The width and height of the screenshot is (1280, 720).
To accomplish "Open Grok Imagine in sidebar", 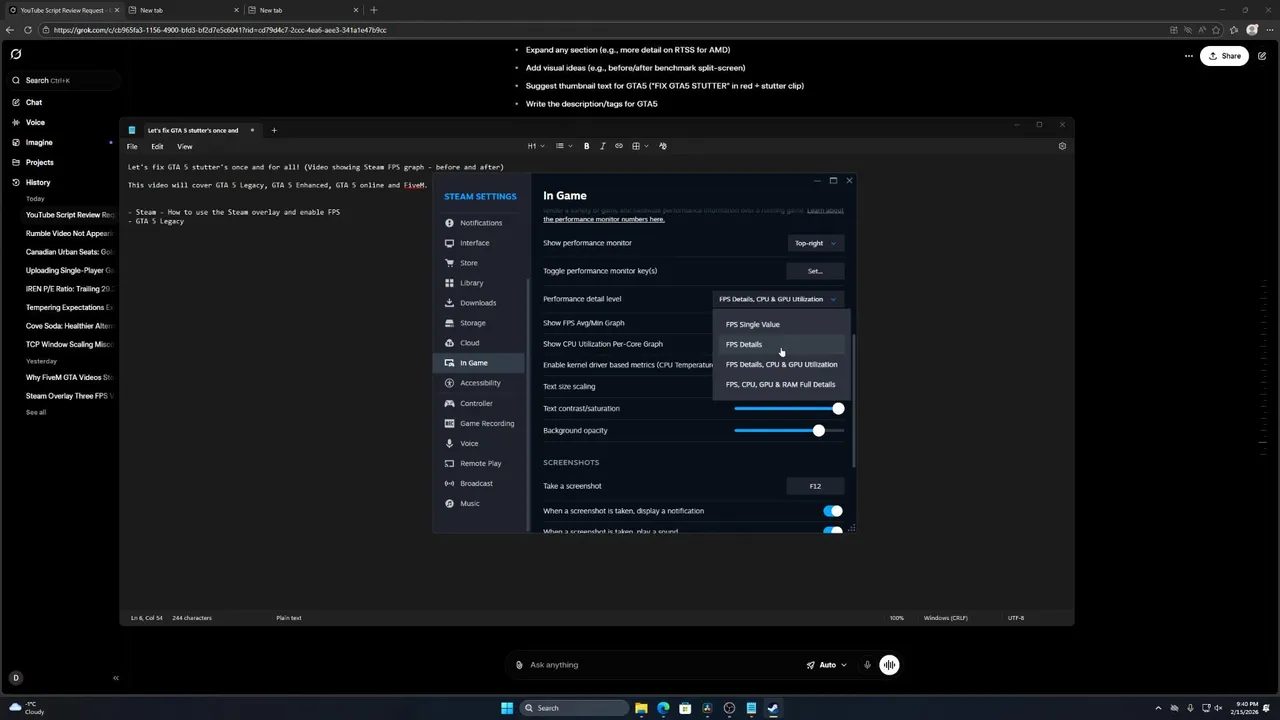I will [39, 142].
